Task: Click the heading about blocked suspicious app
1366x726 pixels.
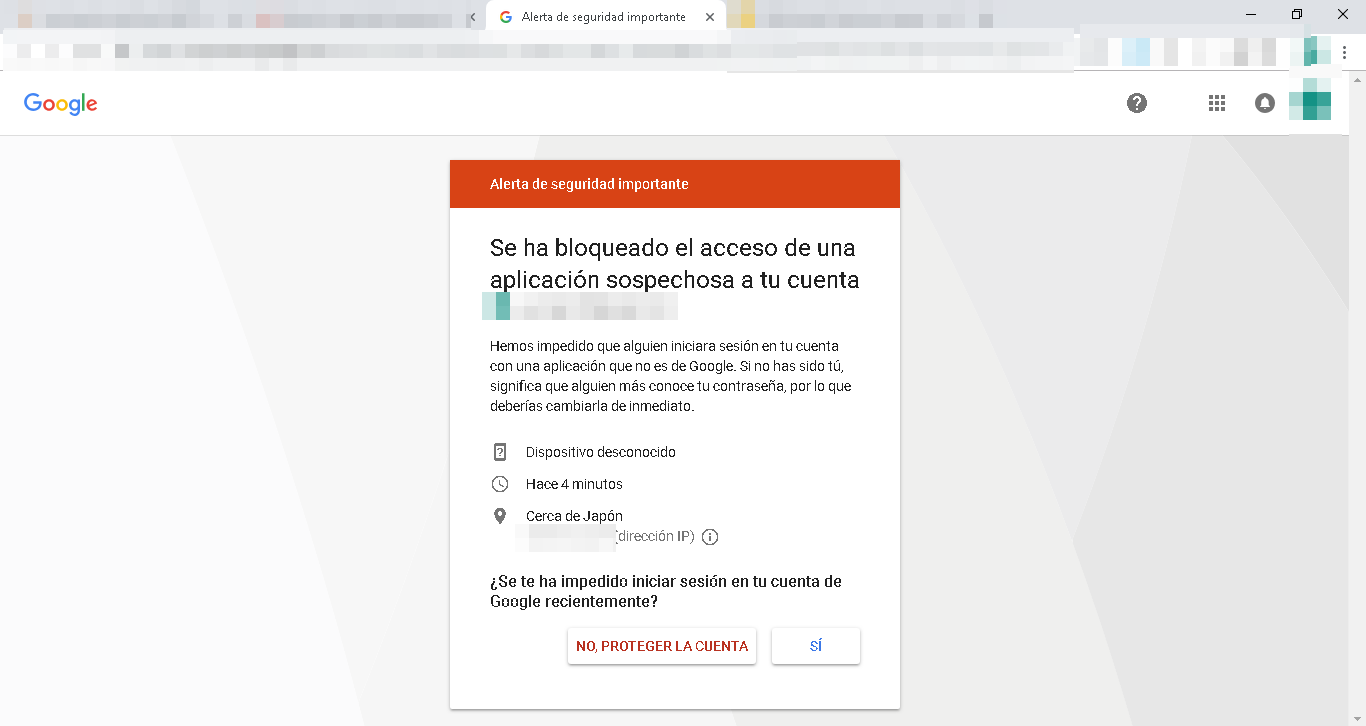Action: click(x=675, y=264)
